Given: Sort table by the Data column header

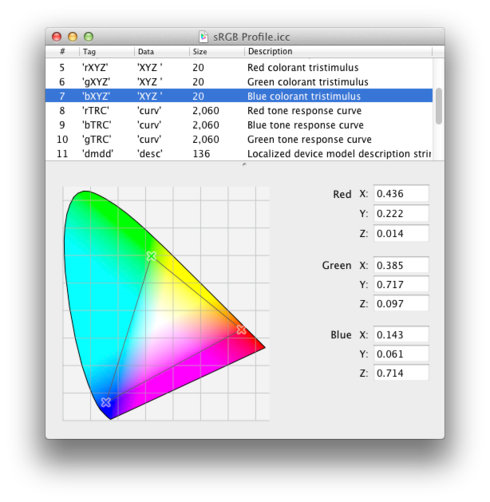Looking at the screenshot, I should pos(162,51).
